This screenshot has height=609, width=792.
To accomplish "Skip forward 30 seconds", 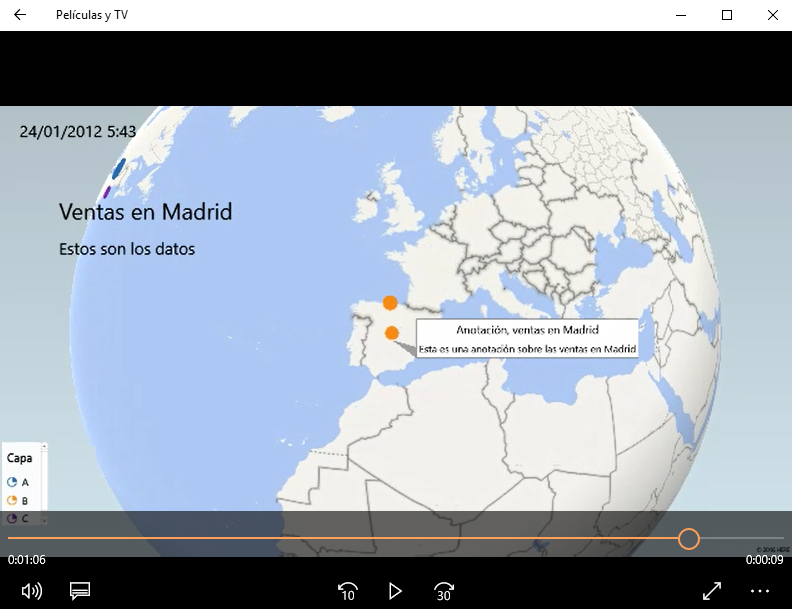I will [444, 590].
